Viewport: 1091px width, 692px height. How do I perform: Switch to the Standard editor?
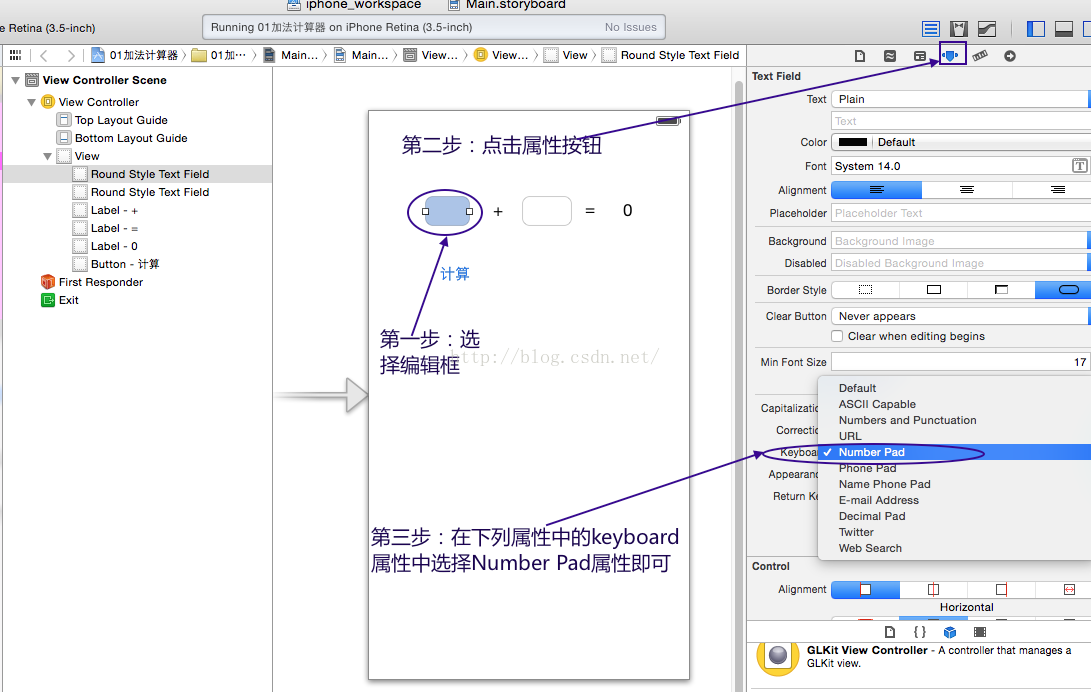pos(930,29)
